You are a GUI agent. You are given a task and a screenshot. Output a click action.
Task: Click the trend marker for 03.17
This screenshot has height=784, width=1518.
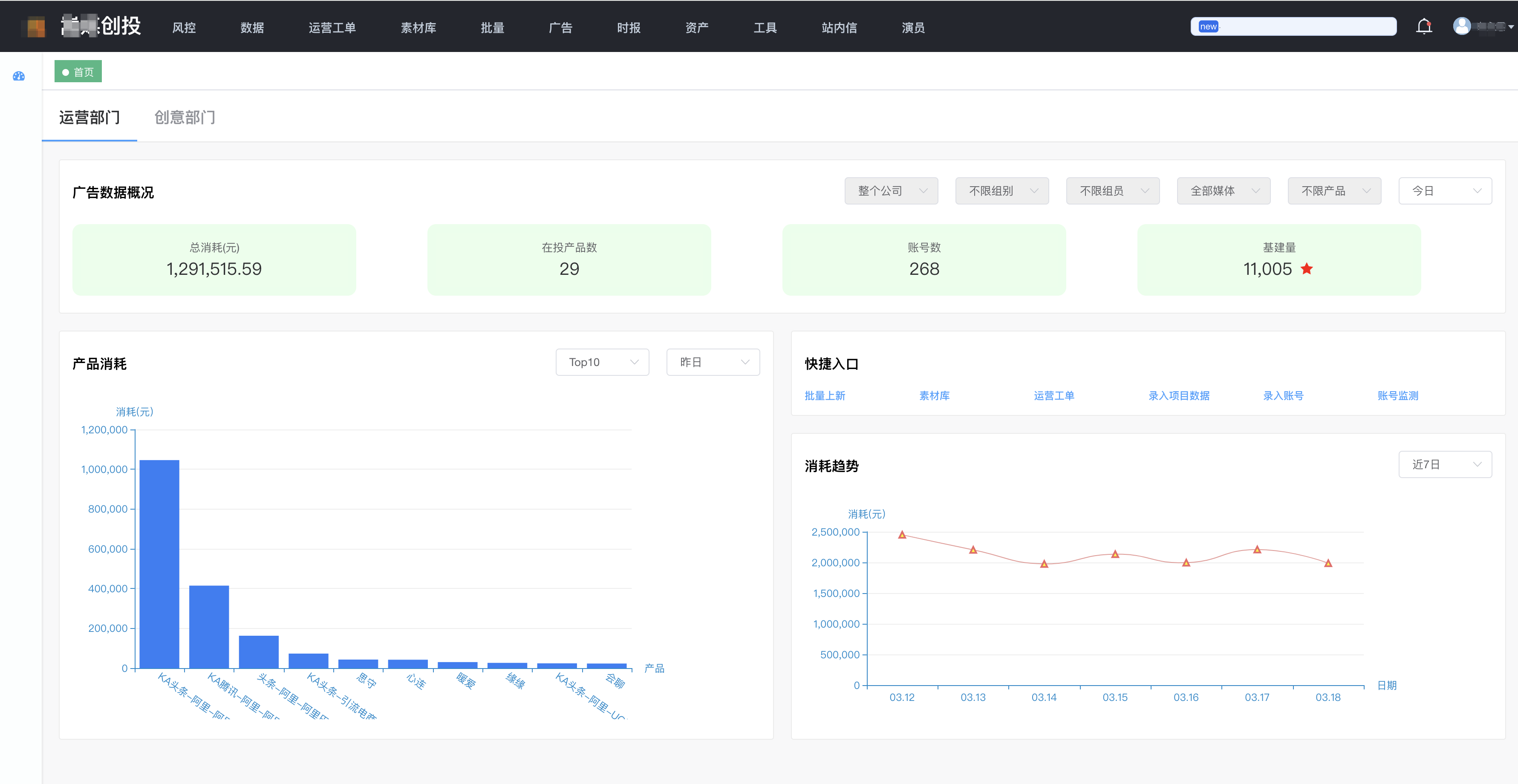click(x=1257, y=550)
